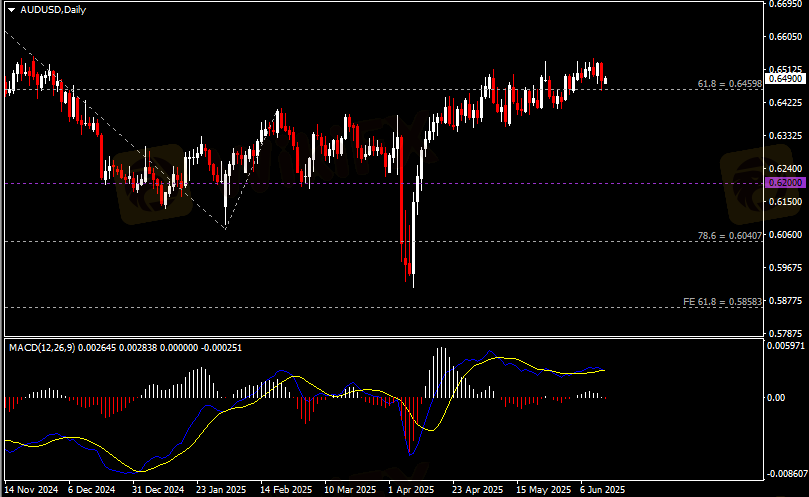Click the 1 Apr 2025 date label

(410, 490)
